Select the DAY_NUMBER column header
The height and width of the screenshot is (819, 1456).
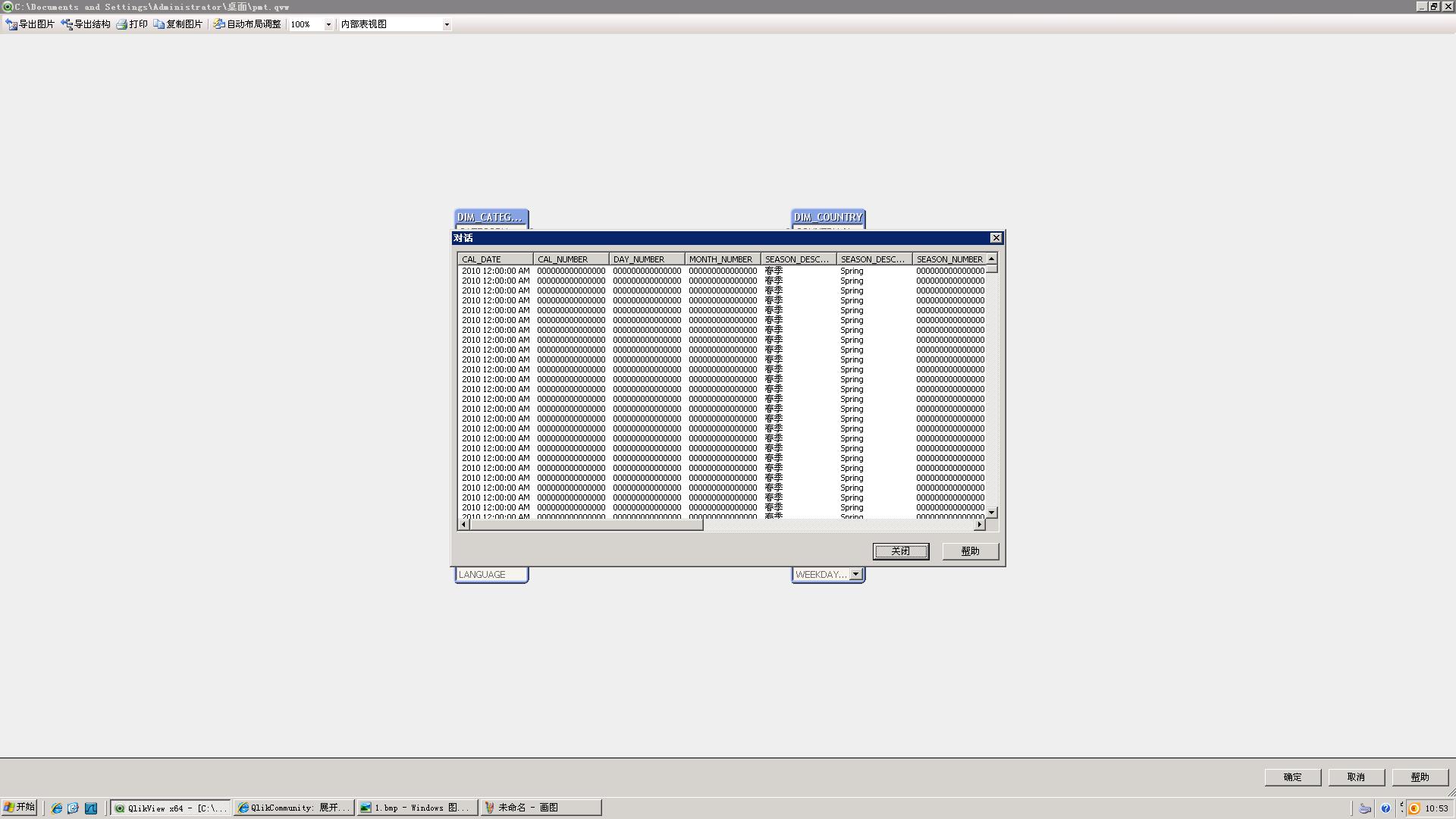(647, 259)
